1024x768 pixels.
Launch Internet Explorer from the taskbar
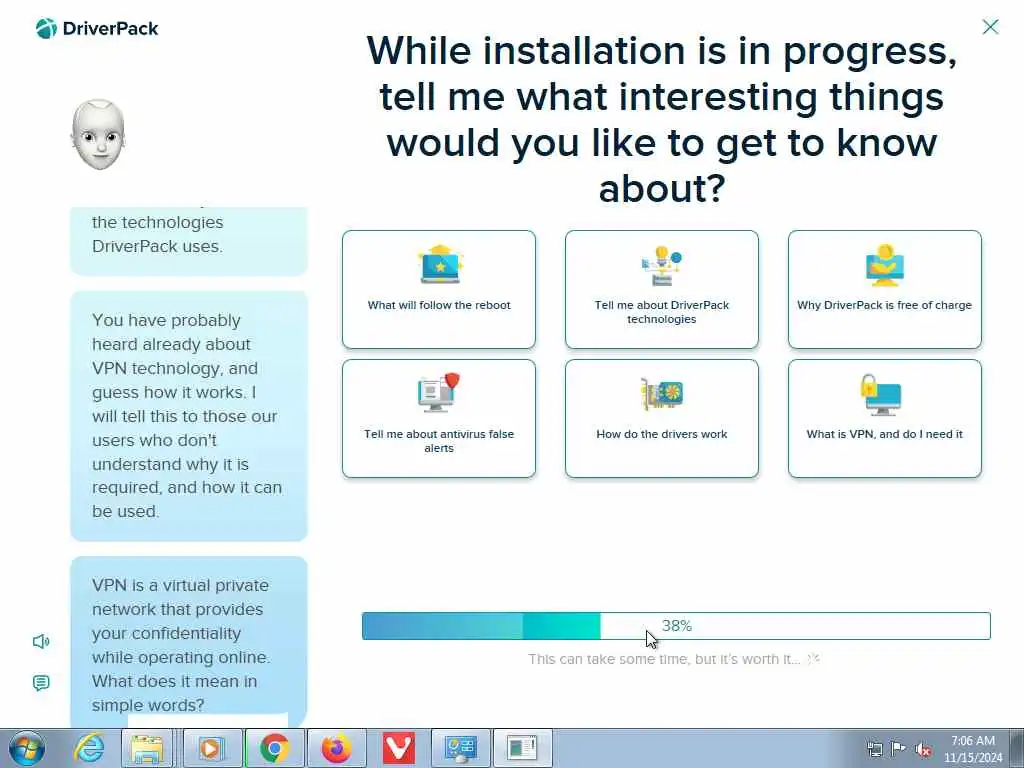88,748
